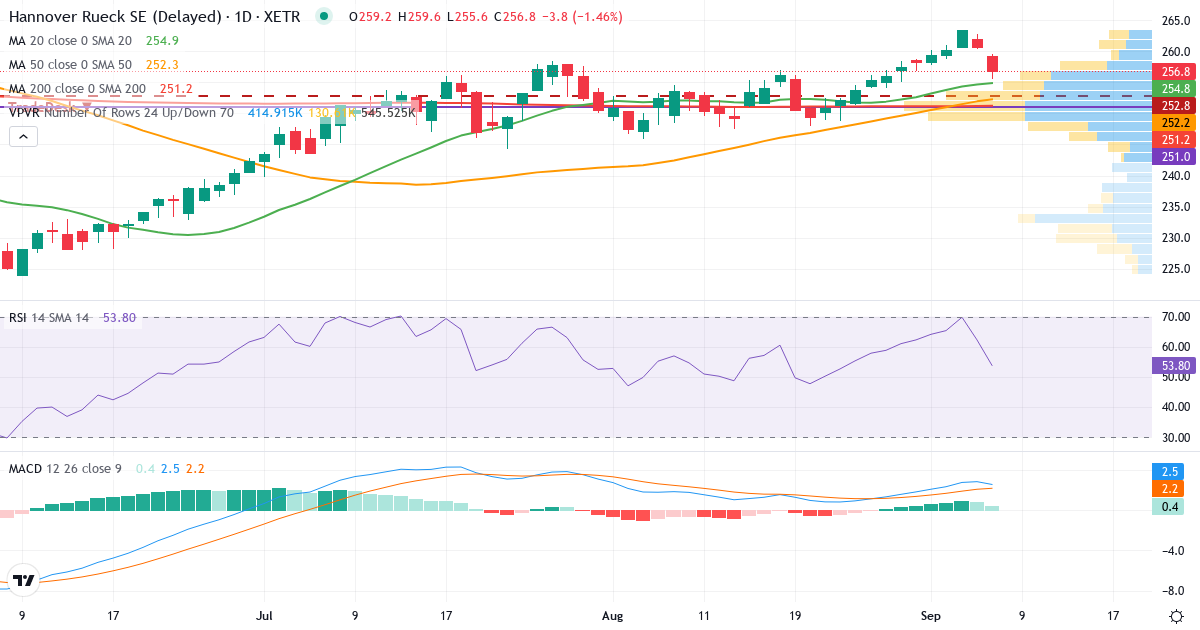The width and height of the screenshot is (1200, 630).
Task: Collapse the indicator legend with the chevron button
Action: pyautogui.click(x=22, y=136)
